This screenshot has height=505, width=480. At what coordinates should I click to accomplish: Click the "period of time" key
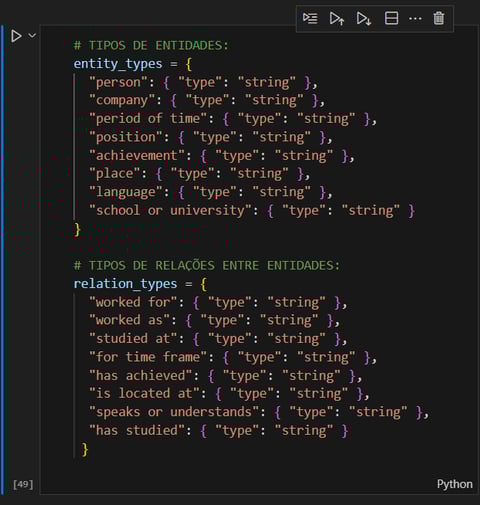point(148,119)
